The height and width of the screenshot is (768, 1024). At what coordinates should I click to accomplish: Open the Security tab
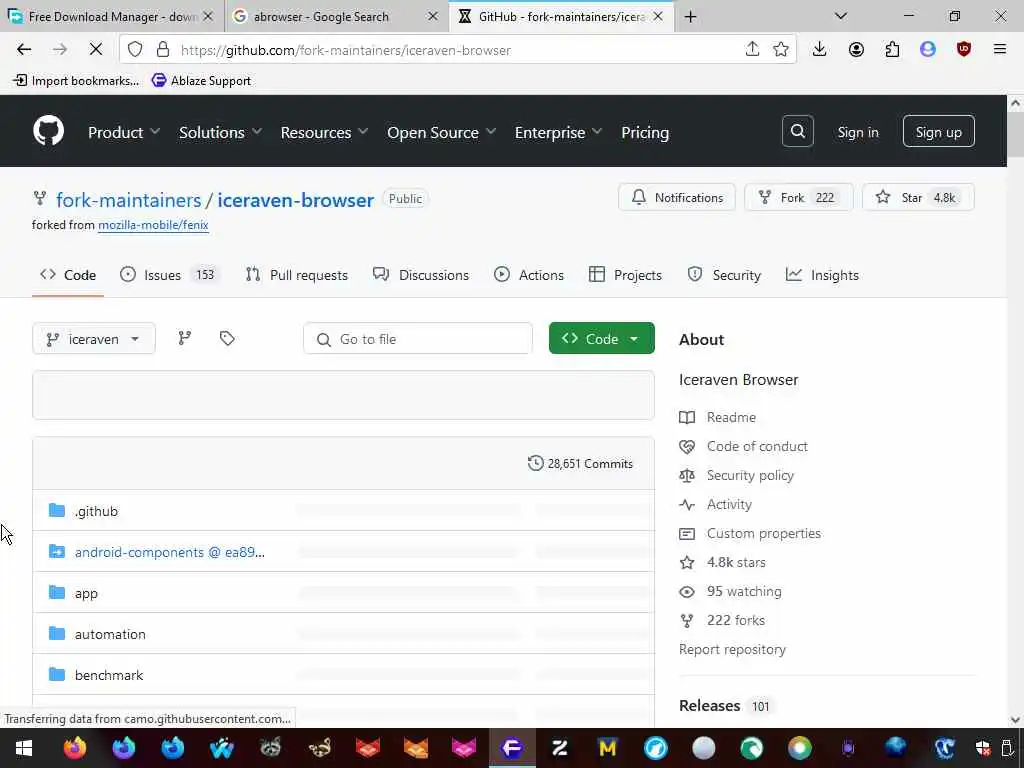(724, 275)
